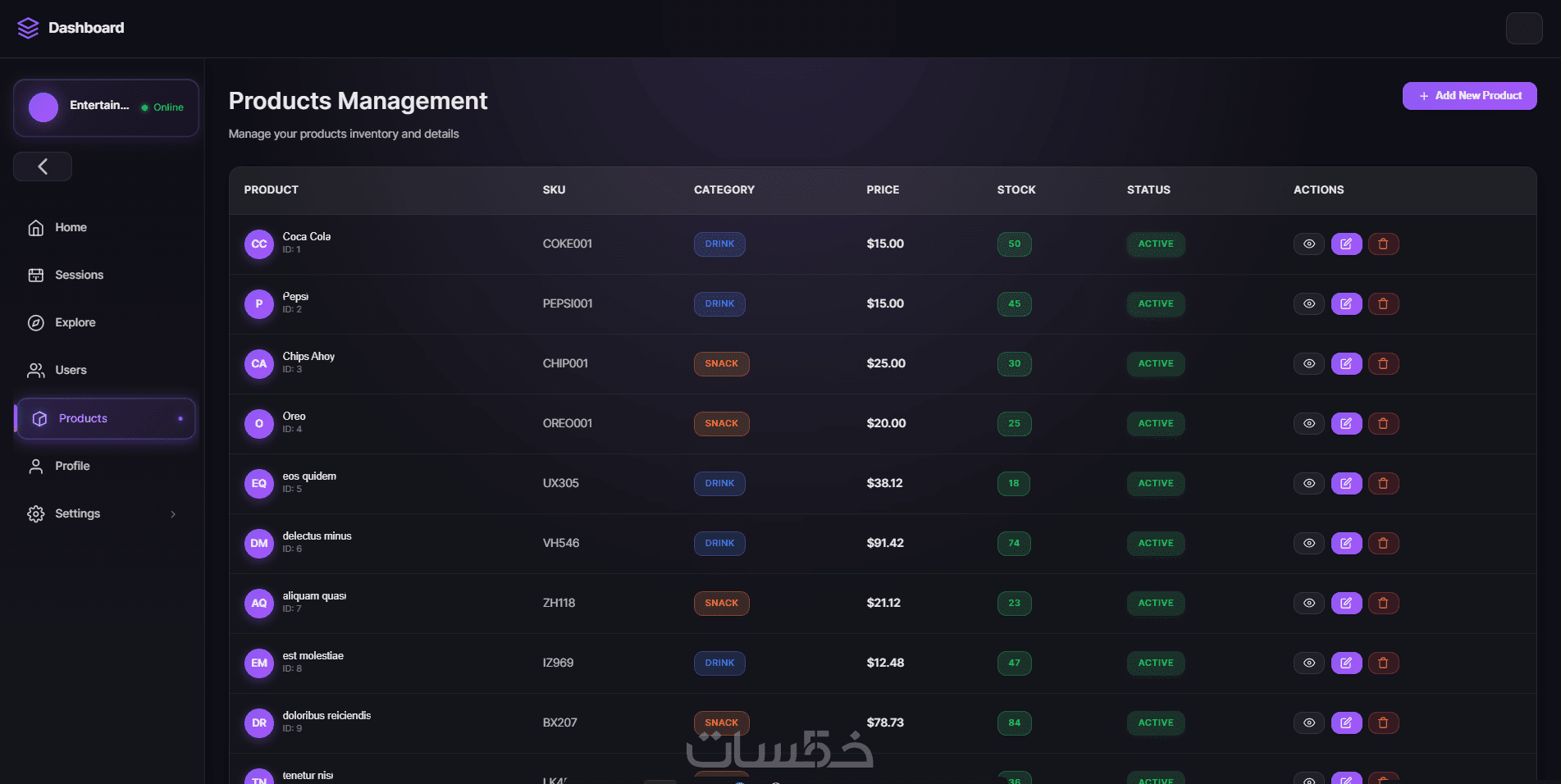Click the price $91.42
Image resolution: width=1561 pixels, height=784 pixels.
coord(885,543)
